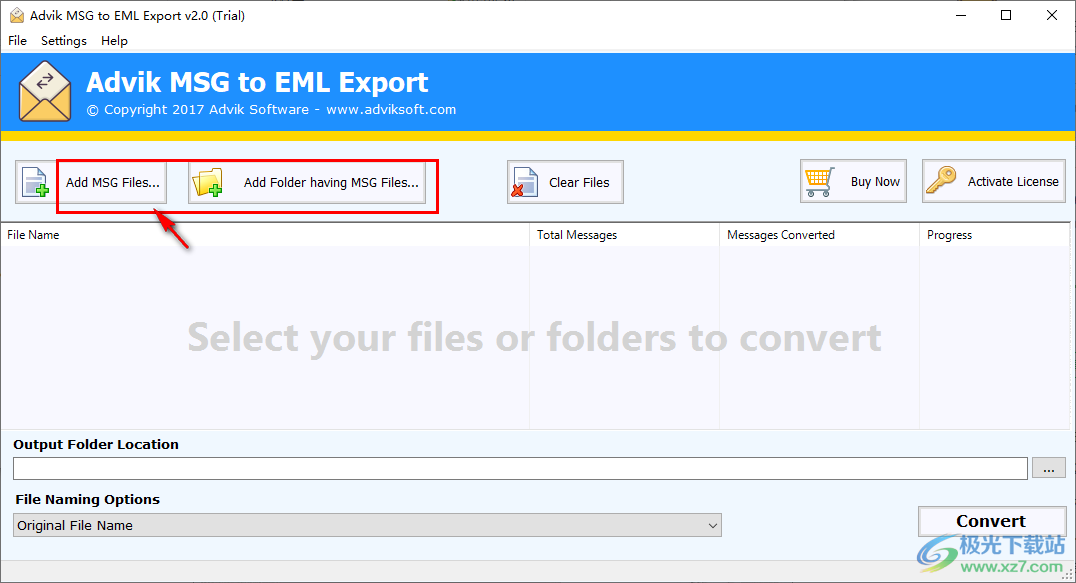
Task: Click the File Name column header
Action: pyautogui.click(x=265, y=235)
